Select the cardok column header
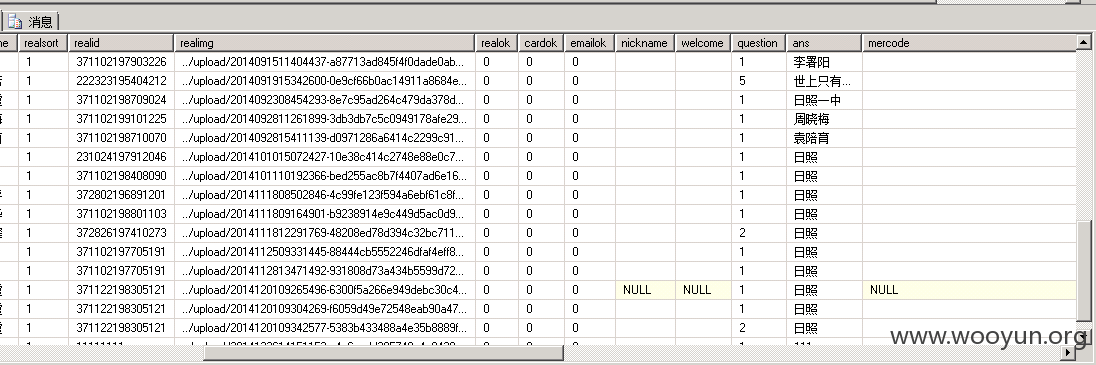The image size is (1096, 365). click(x=541, y=43)
